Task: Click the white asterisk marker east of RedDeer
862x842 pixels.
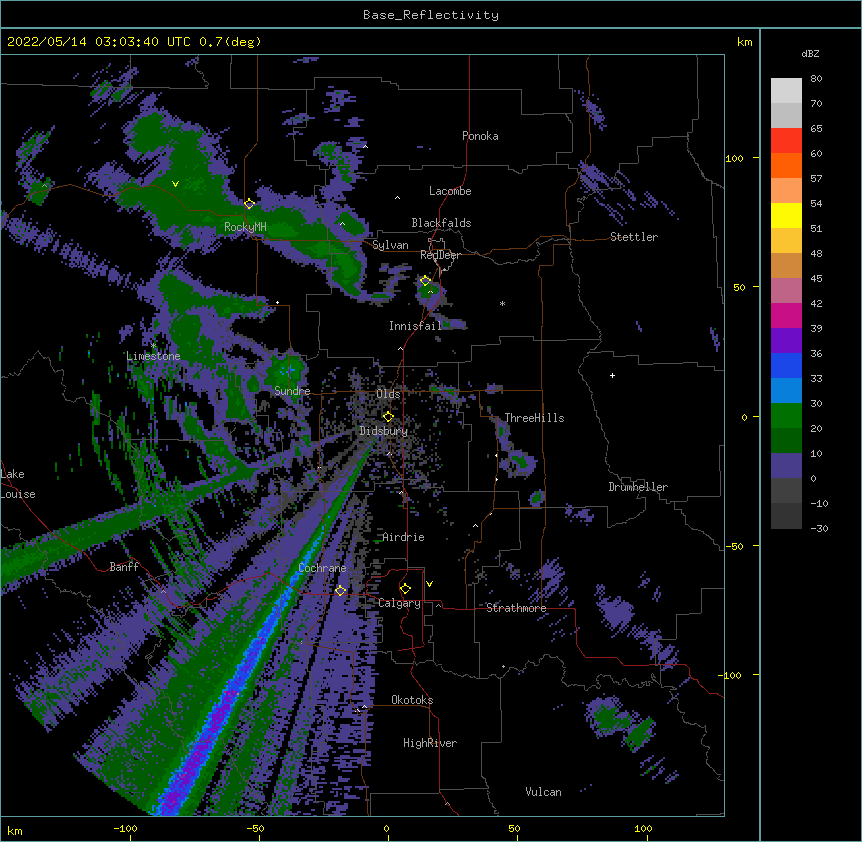Action: tap(502, 303)
